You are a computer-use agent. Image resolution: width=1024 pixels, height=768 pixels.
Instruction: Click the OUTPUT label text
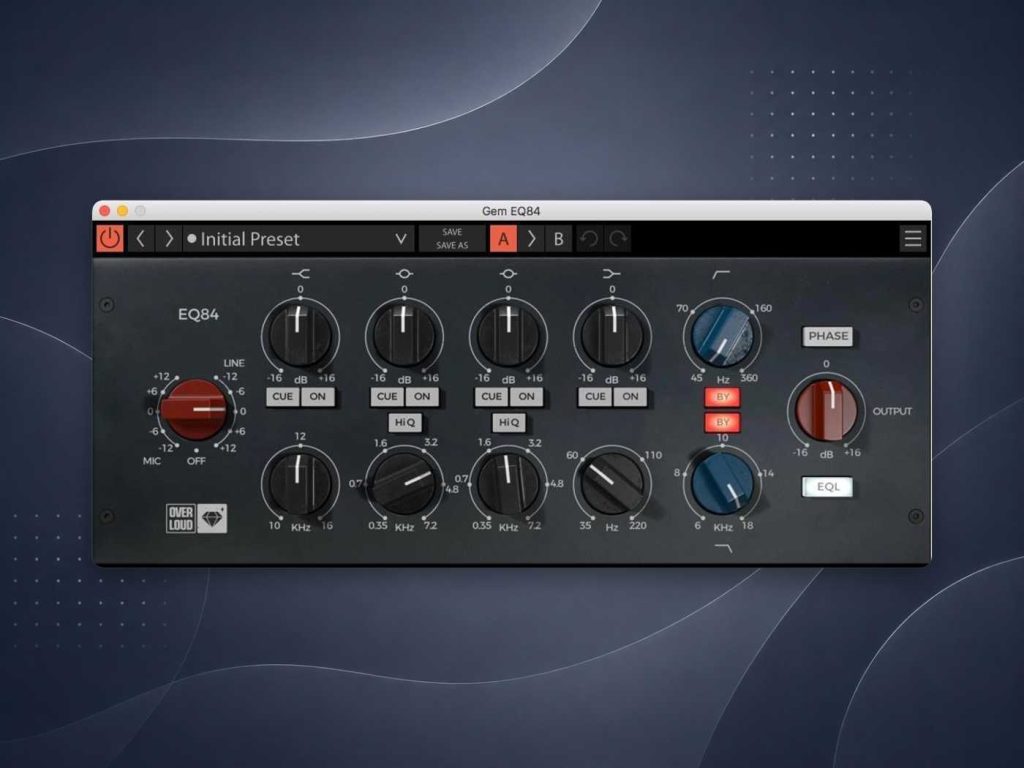892,411
